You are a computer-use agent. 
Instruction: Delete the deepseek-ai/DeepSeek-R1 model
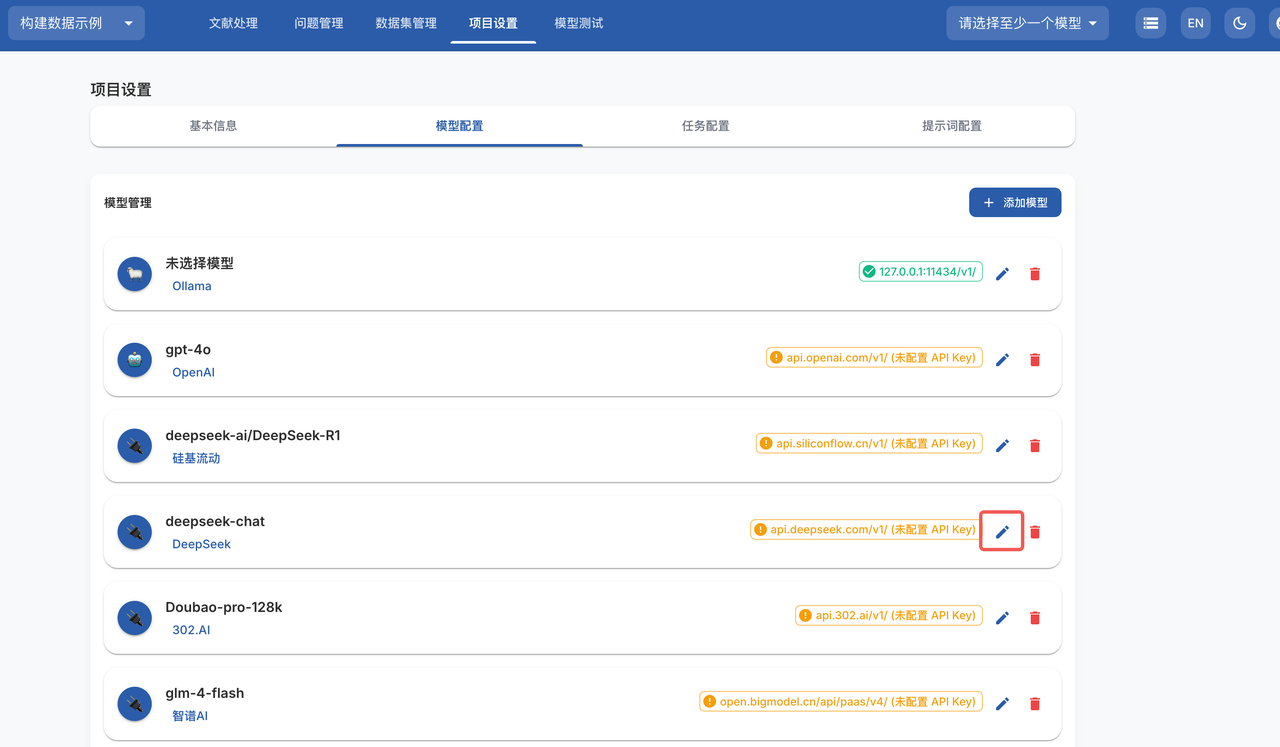1035,445
